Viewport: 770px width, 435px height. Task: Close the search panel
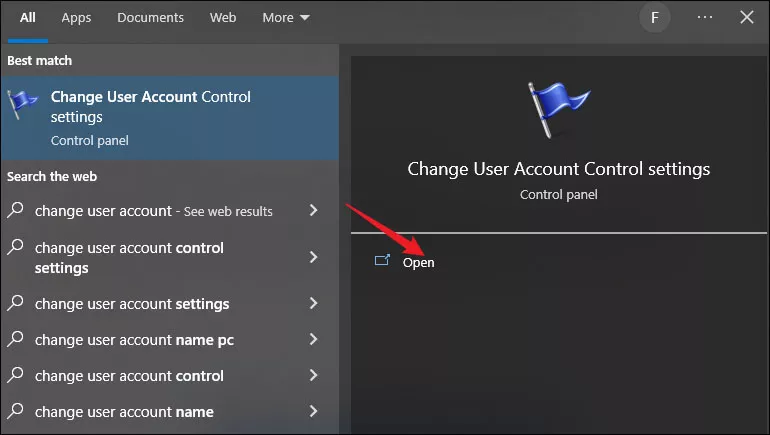click(x=747, y=17)
